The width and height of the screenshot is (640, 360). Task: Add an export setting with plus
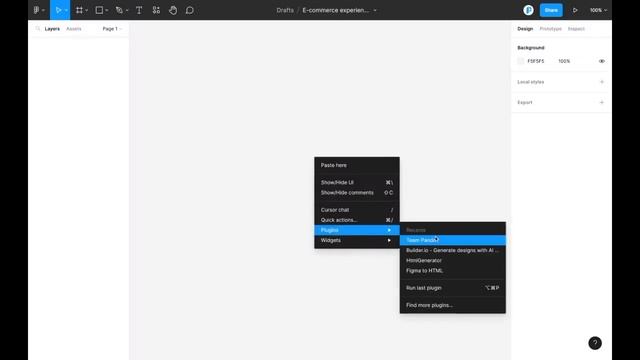[x=602, y=102]
